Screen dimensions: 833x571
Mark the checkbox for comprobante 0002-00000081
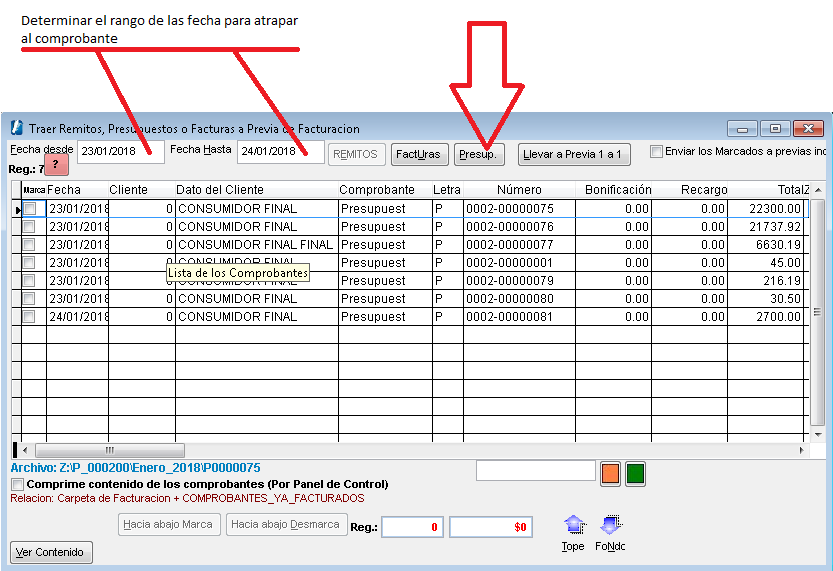point(29,317)
